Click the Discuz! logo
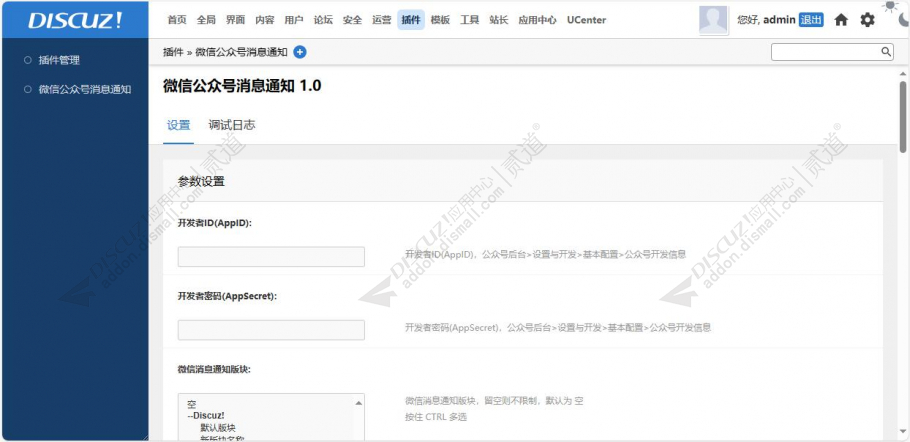Viewport: 910px width, 442px height. tap(75, 20)
